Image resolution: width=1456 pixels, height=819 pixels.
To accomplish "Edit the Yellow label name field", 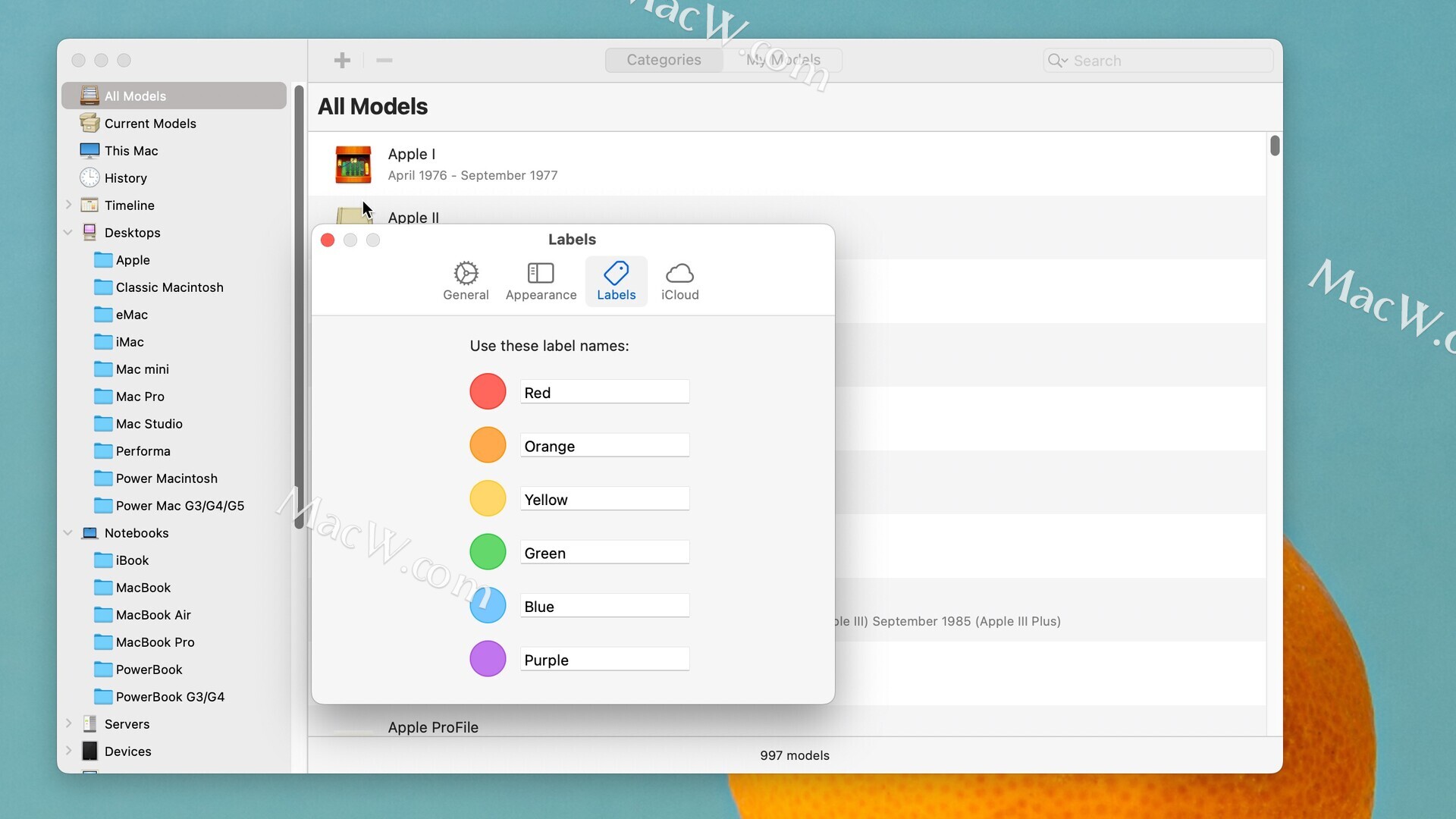I will click(x=604, y=499).
